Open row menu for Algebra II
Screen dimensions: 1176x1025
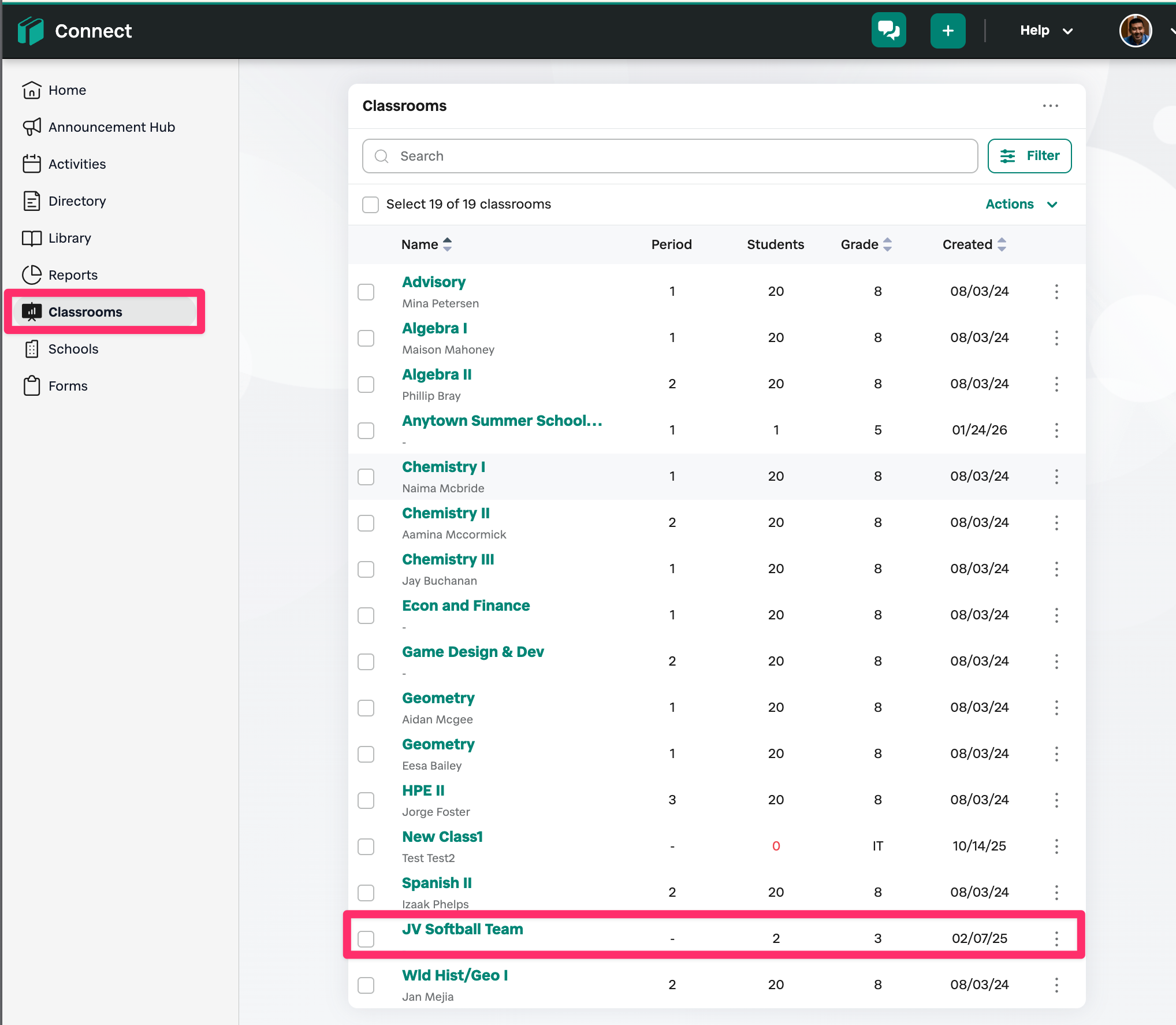1056,384
